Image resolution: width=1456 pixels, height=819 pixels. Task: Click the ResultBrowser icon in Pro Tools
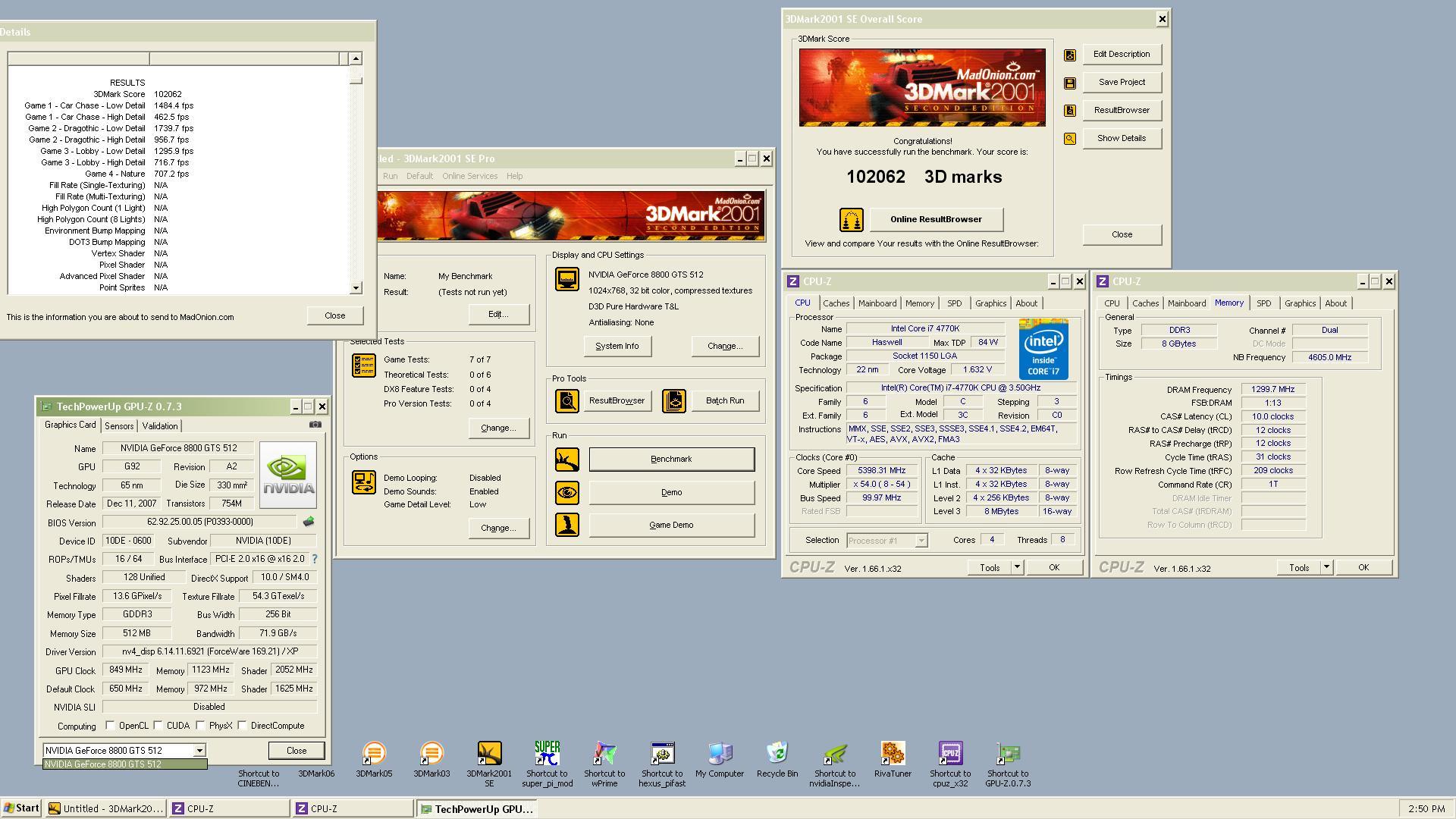coord(567,400)
